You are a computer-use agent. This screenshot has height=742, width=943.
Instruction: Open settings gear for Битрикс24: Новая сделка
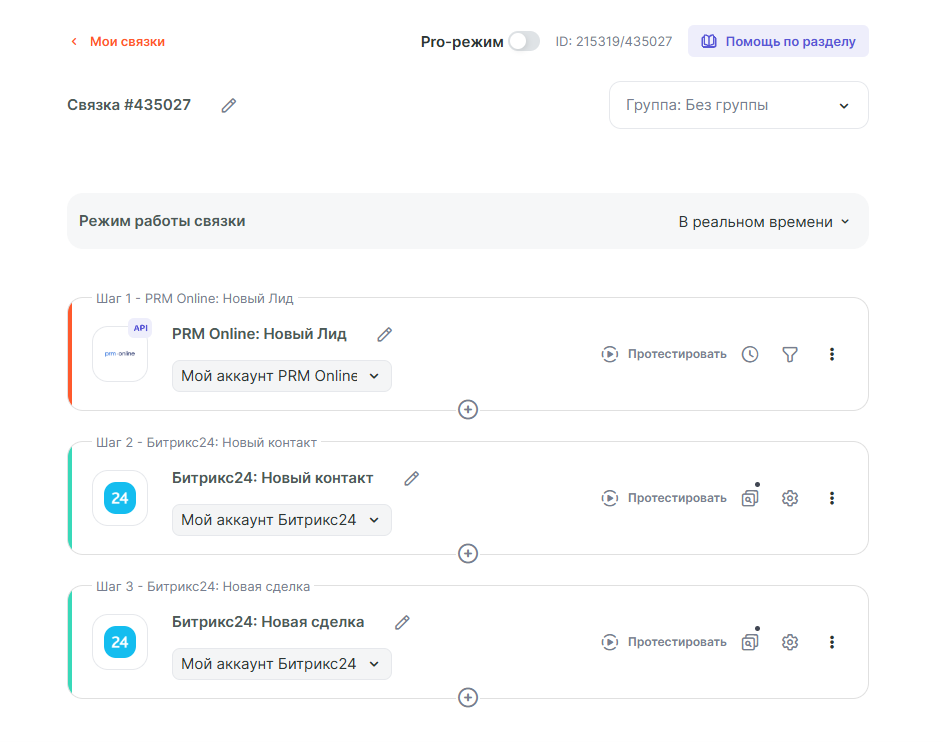[x=790, y=642]
